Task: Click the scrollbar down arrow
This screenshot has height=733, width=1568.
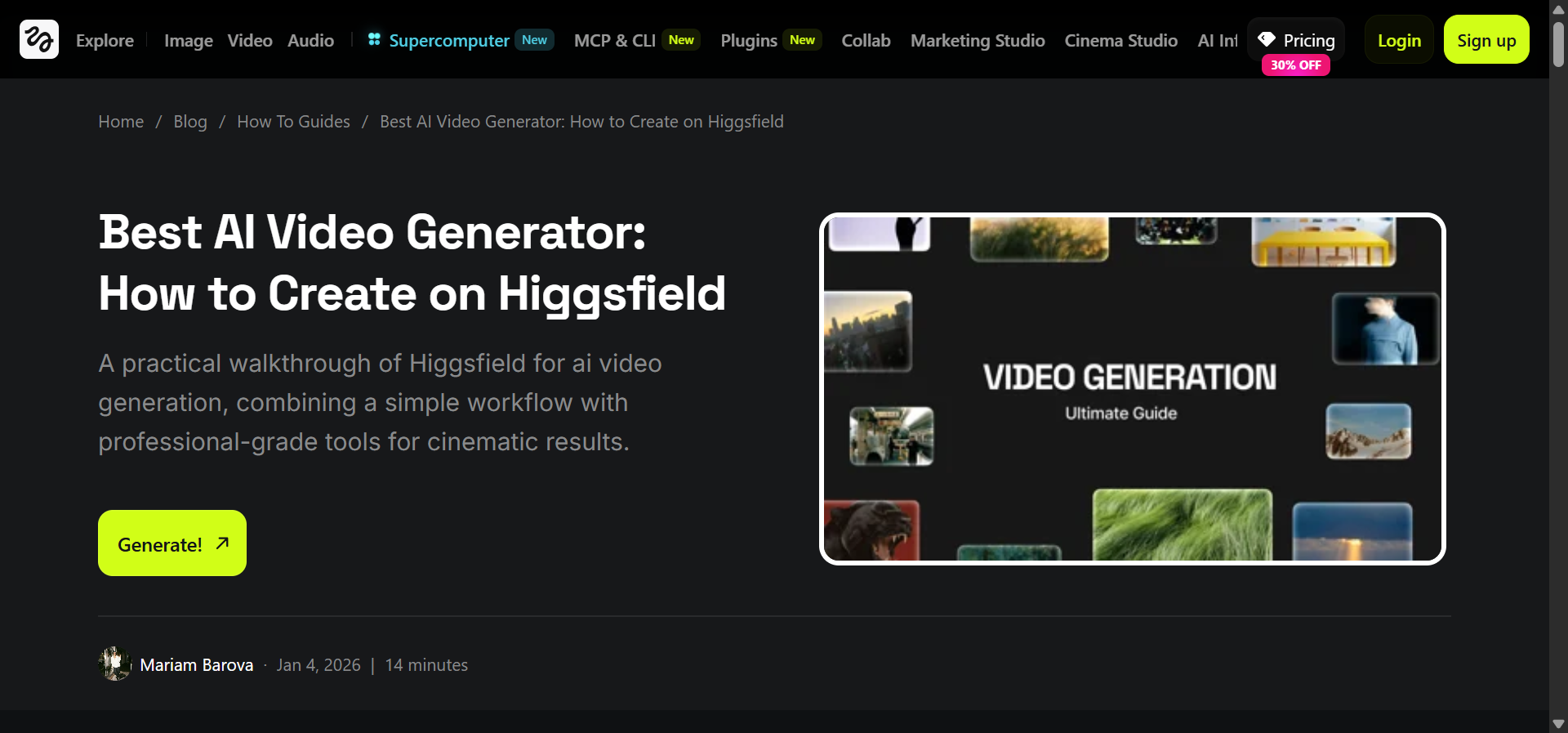Action: (x=1558, y=724)
